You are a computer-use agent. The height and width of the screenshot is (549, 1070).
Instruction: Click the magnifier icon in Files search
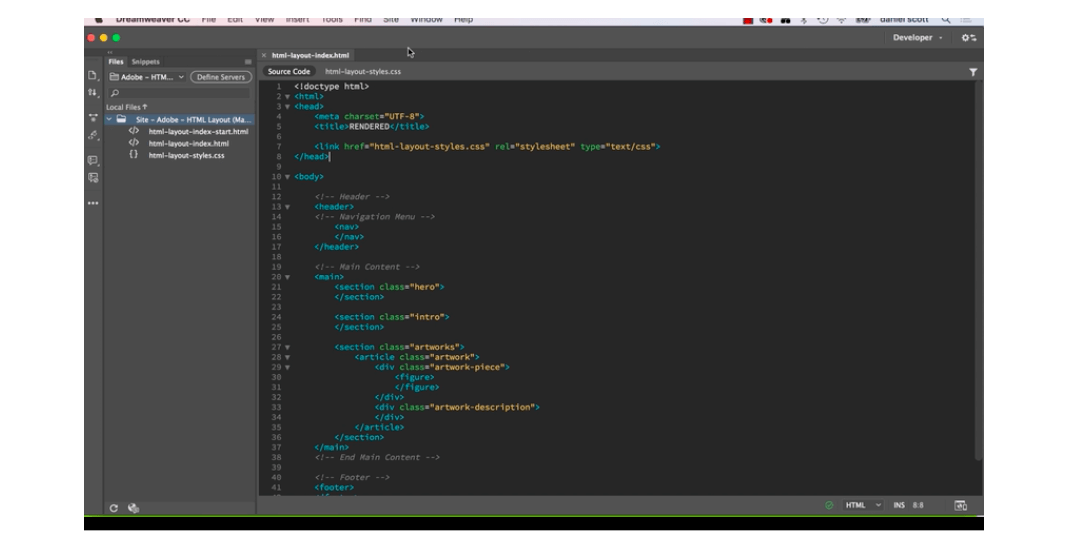115,93
